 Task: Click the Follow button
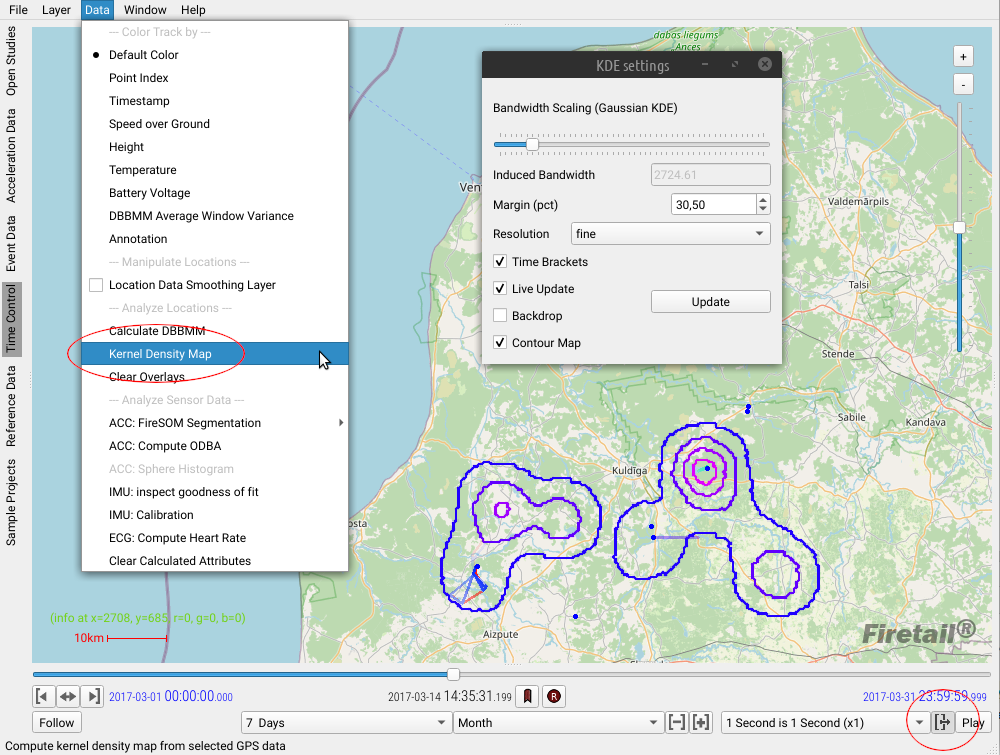pos(57,722)
